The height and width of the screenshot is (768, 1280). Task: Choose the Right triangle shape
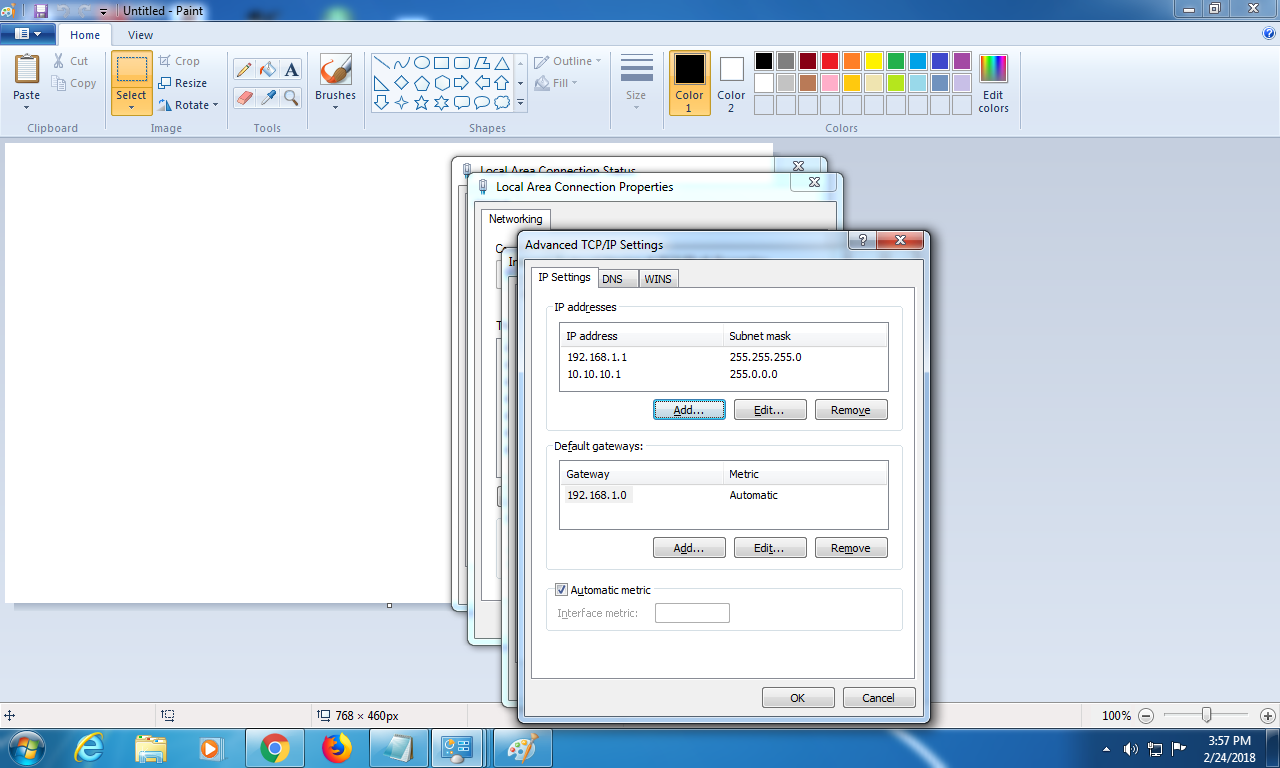(x=381, y=82)
